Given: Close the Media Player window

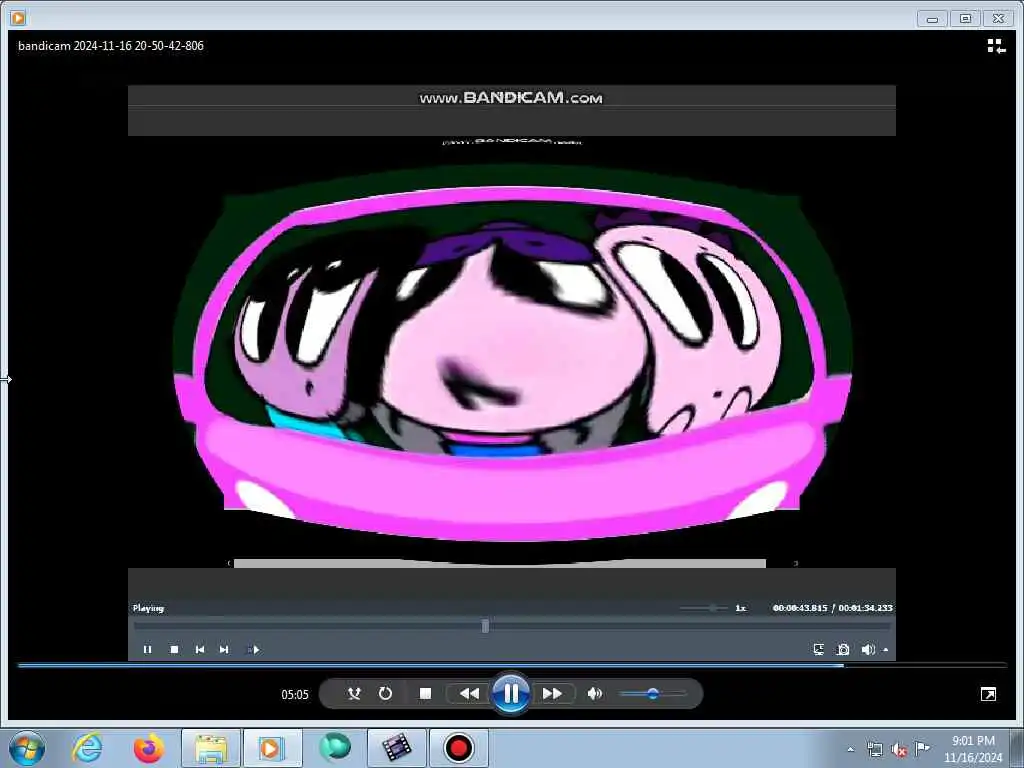Looking at the screenshot, I should [999, 18].
